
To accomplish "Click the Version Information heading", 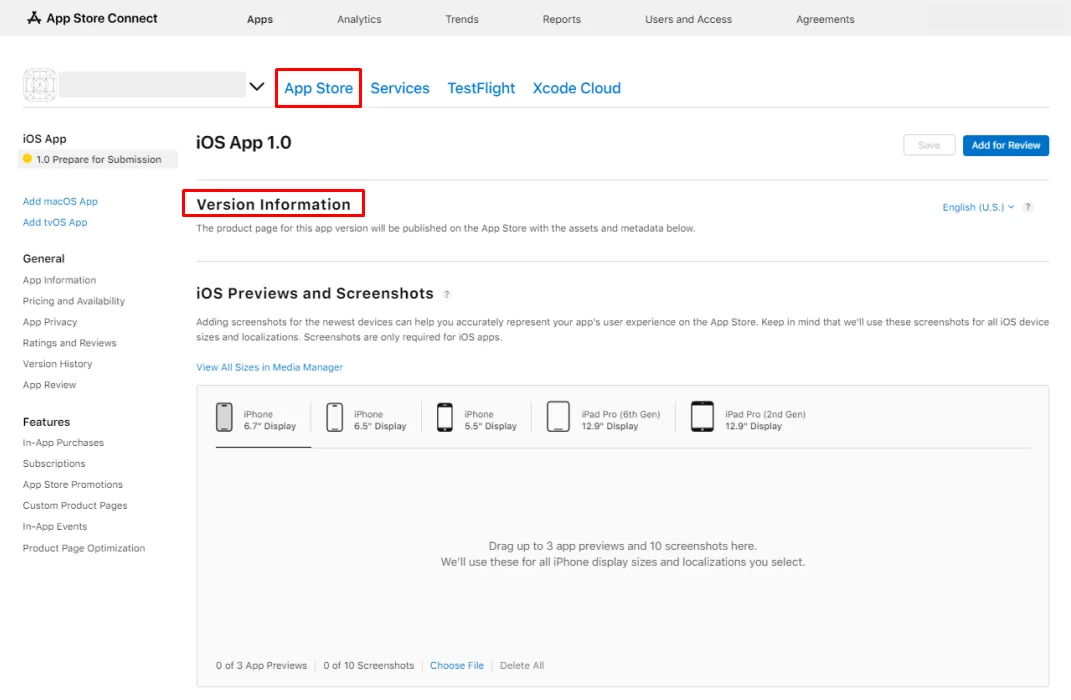I will point(273,204).
